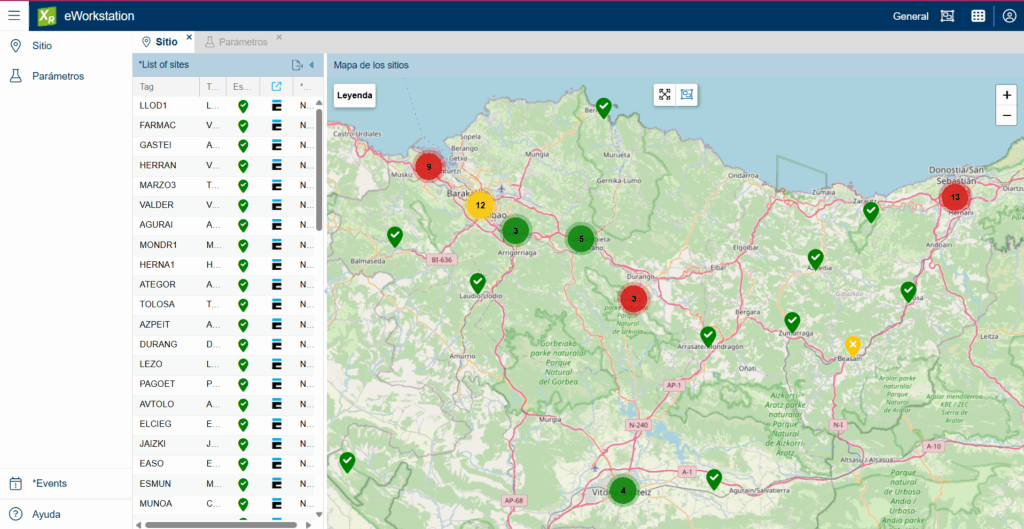Click General in the top bar
Image resolution: width=1024 pixels, height=529 pixels.
tap(910, 17)
